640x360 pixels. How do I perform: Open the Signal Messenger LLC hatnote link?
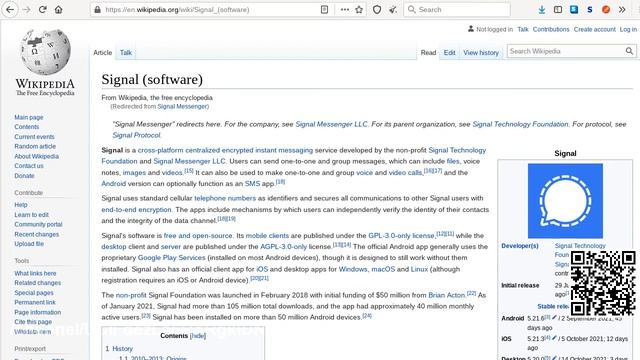tap(331, 124)
